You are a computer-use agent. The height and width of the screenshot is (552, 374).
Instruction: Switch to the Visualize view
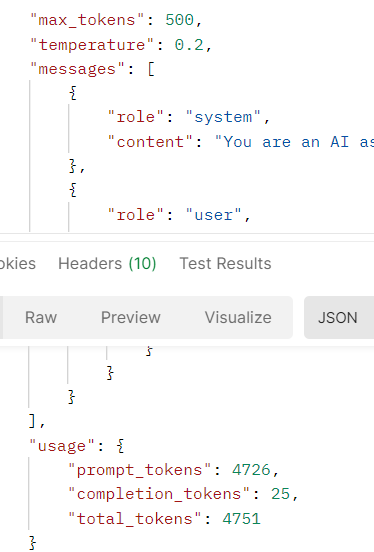click(x=238, y=318)
